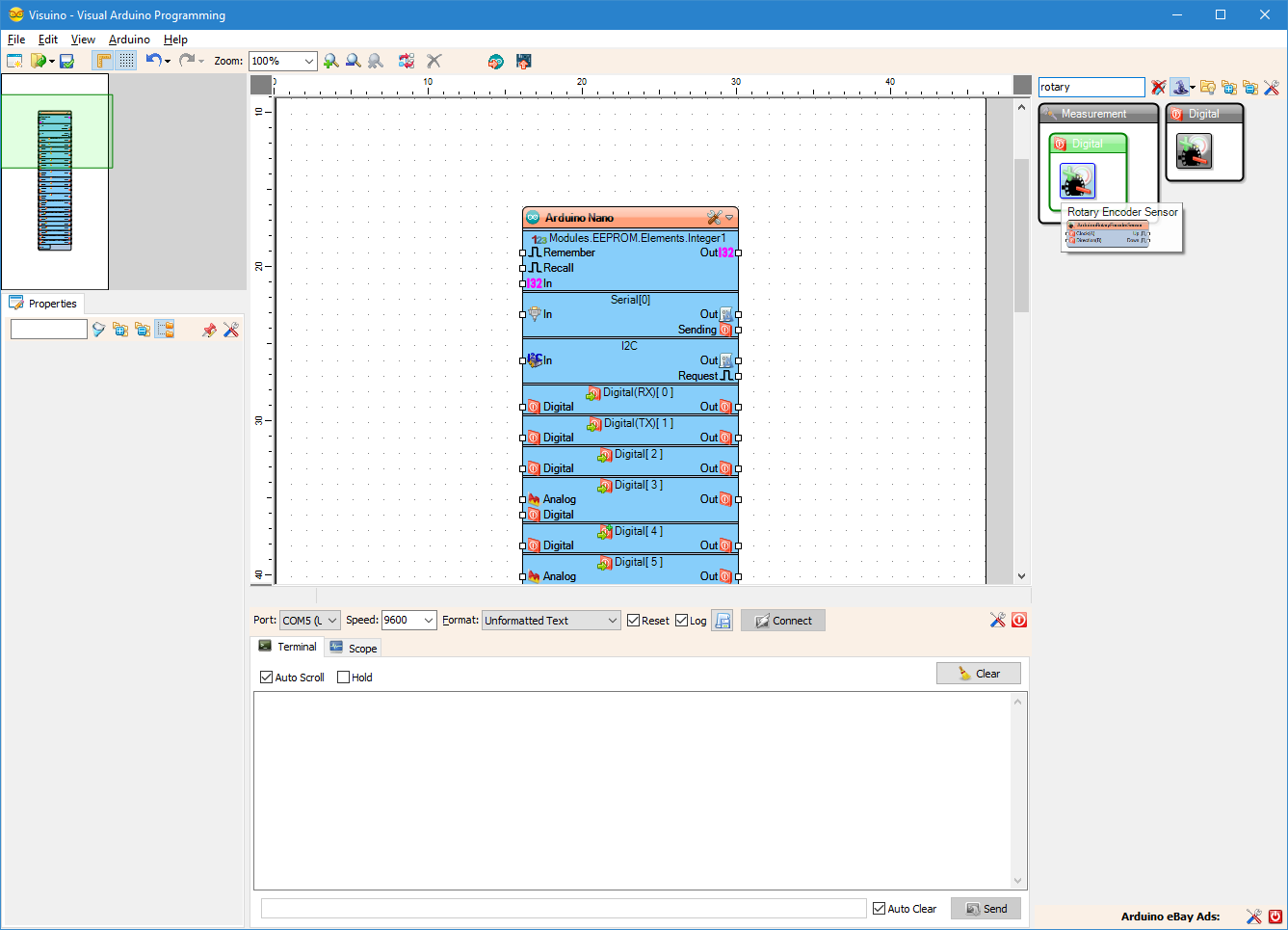
Task: Toggle the Auto Clear checkbox
Action: click(879, 909)
